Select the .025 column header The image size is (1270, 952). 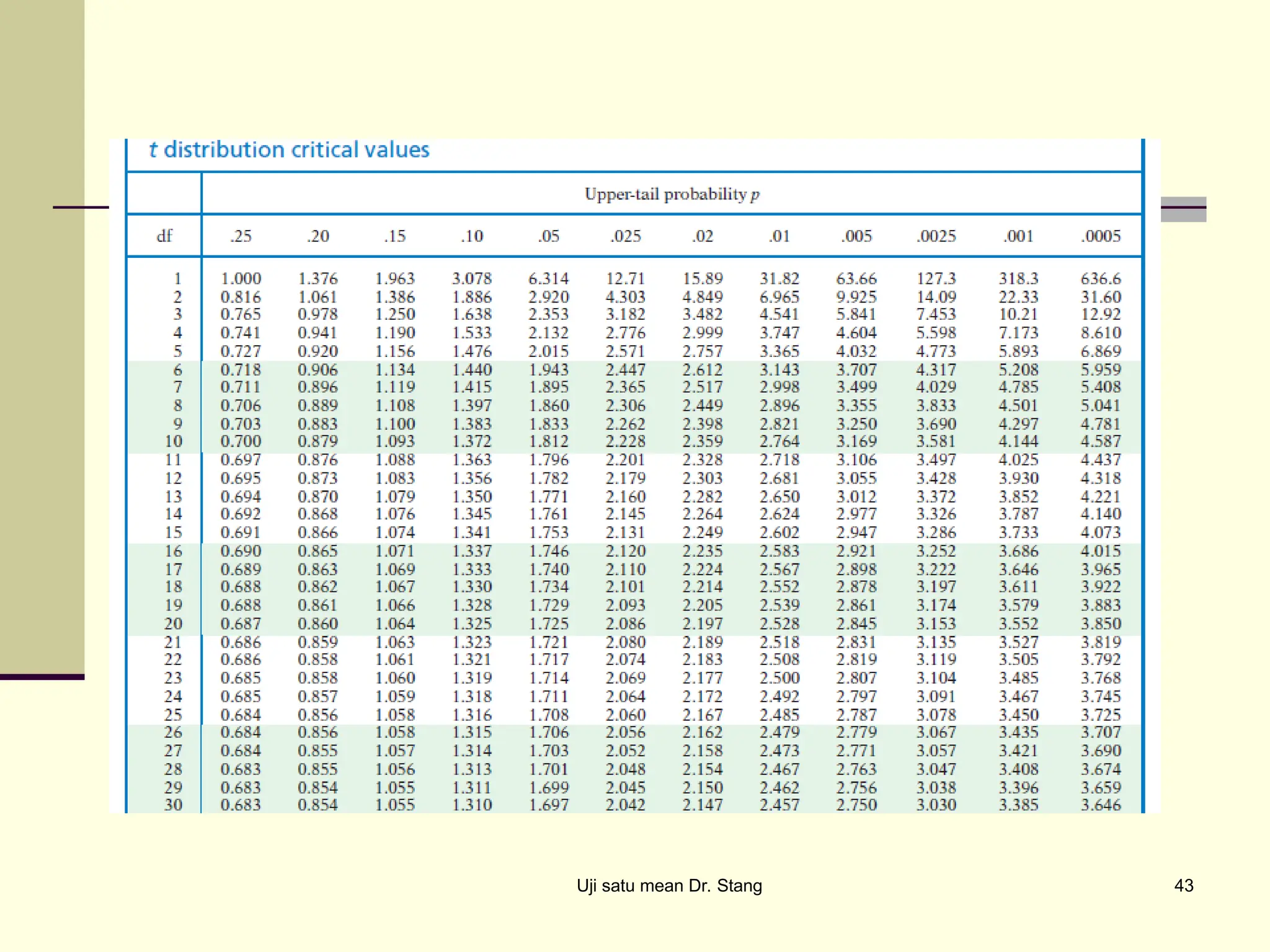coord(625,236)
